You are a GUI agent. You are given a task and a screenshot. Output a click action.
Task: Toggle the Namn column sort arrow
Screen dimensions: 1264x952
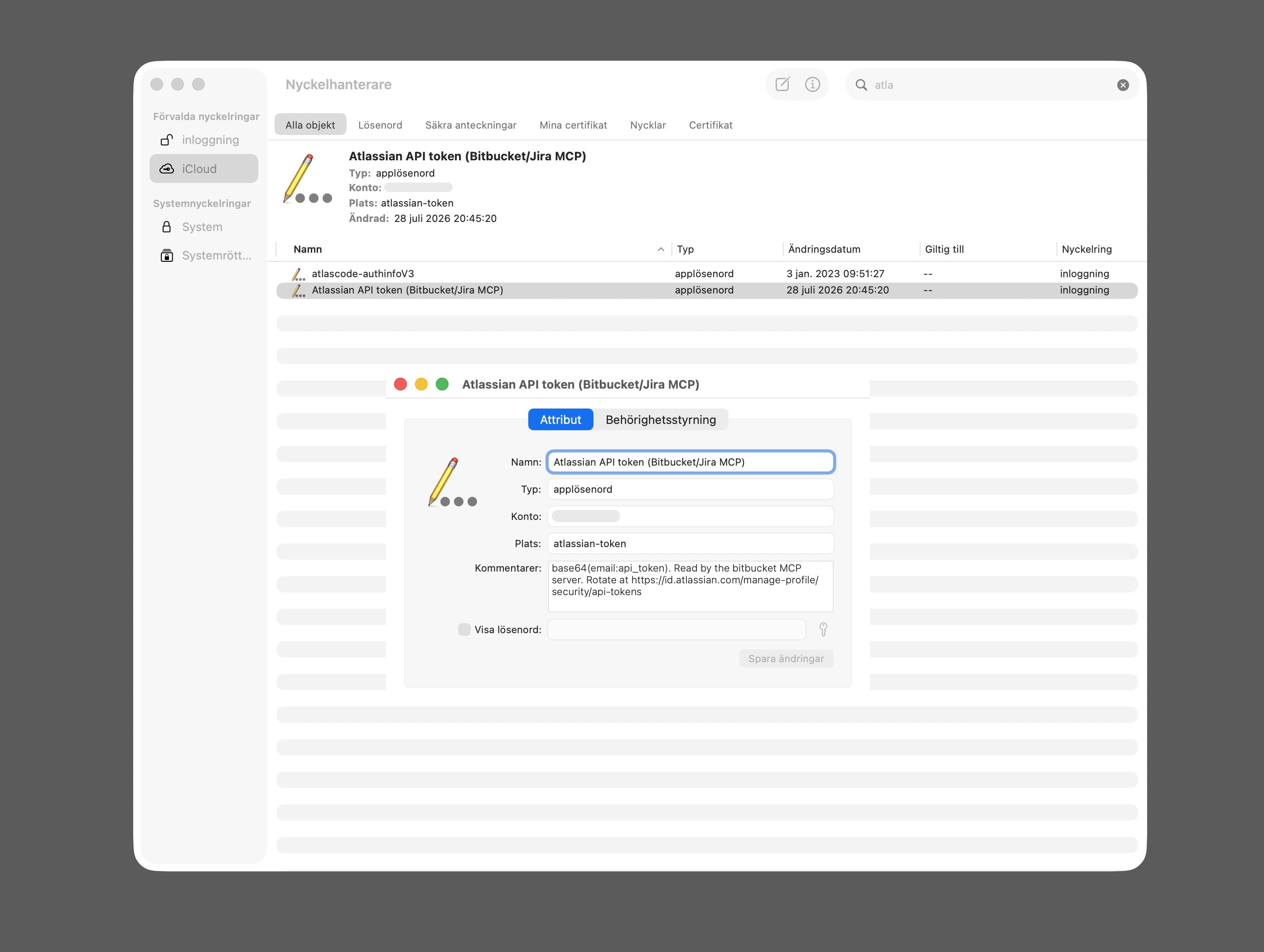click(661, 250)
